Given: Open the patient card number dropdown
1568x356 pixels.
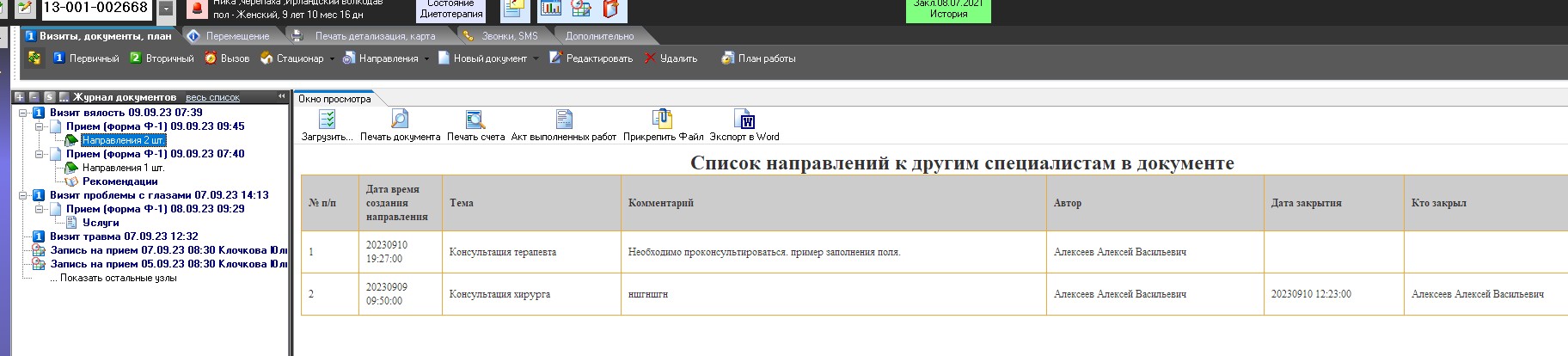Looking at the screenshot, I should (x=166, y=9).
